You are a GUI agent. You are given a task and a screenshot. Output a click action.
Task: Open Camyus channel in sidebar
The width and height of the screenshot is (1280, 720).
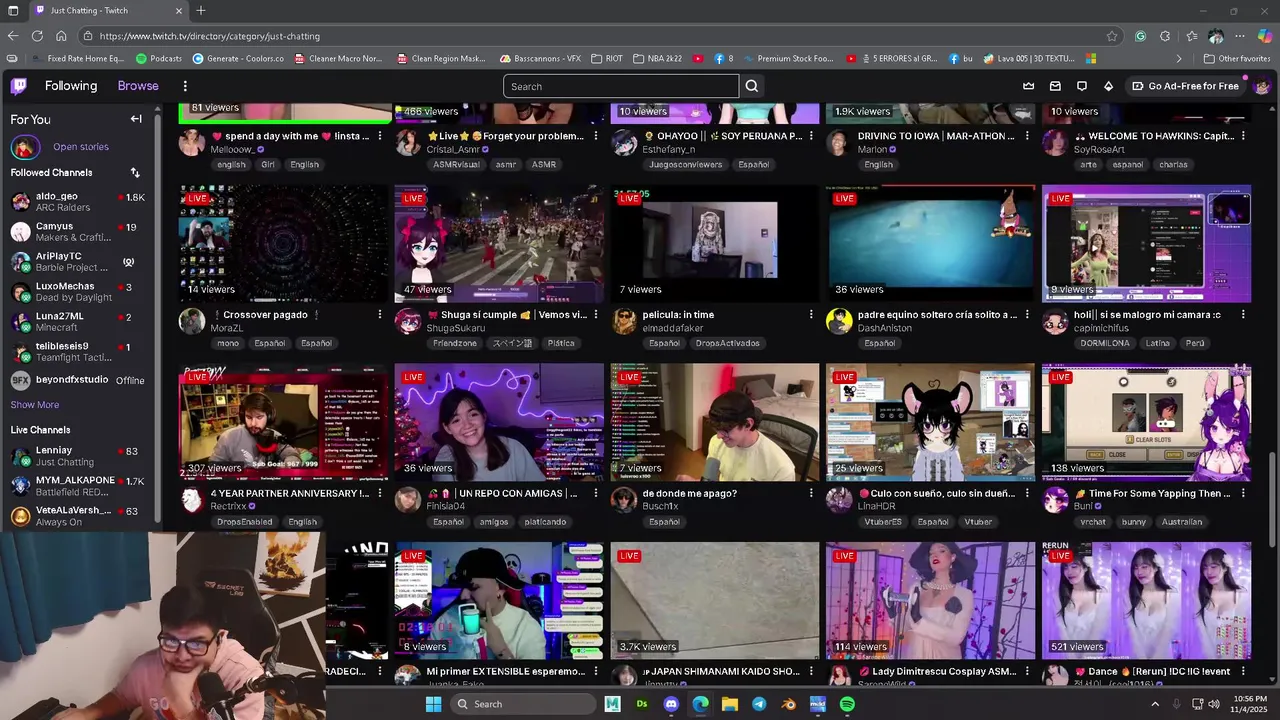pos(78,232)
